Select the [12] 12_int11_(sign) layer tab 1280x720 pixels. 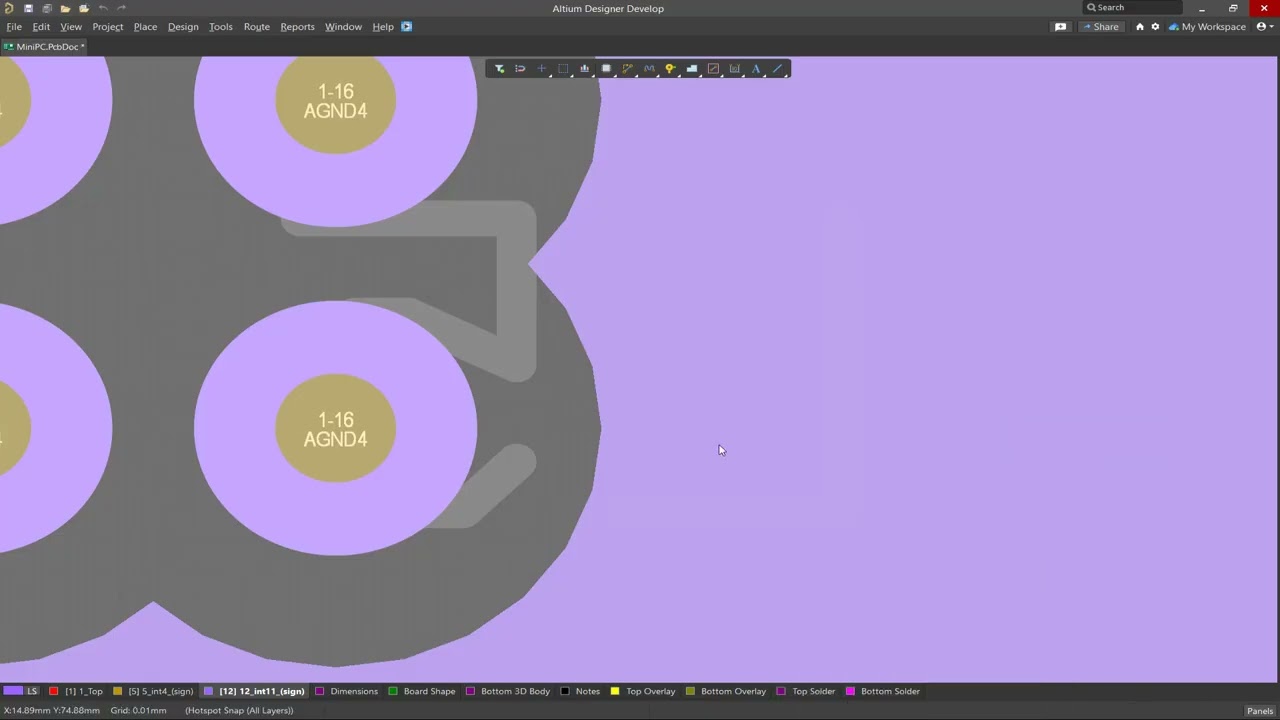[x=254, y=691]
